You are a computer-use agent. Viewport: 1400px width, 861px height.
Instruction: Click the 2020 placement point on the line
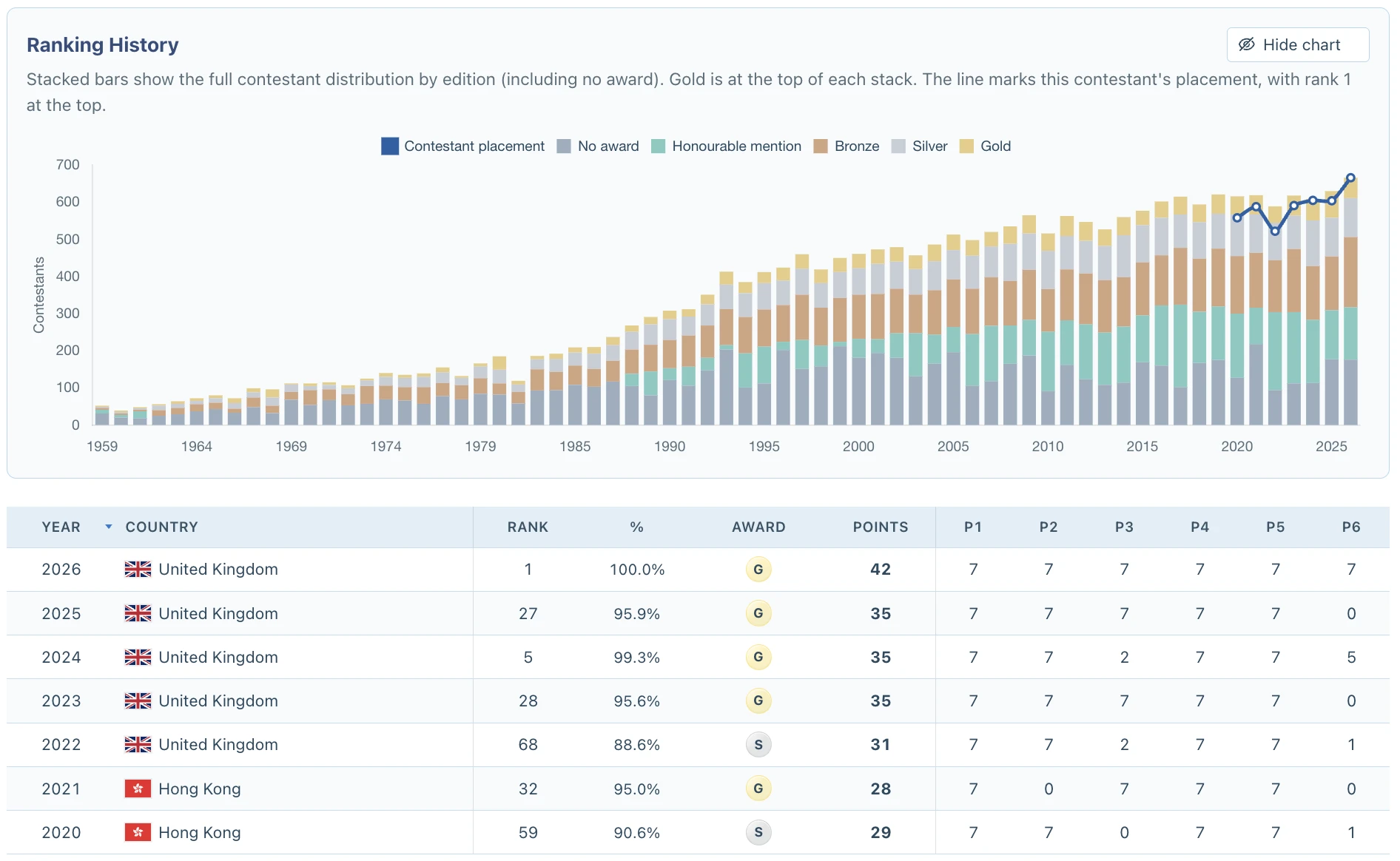(1237, 217)
